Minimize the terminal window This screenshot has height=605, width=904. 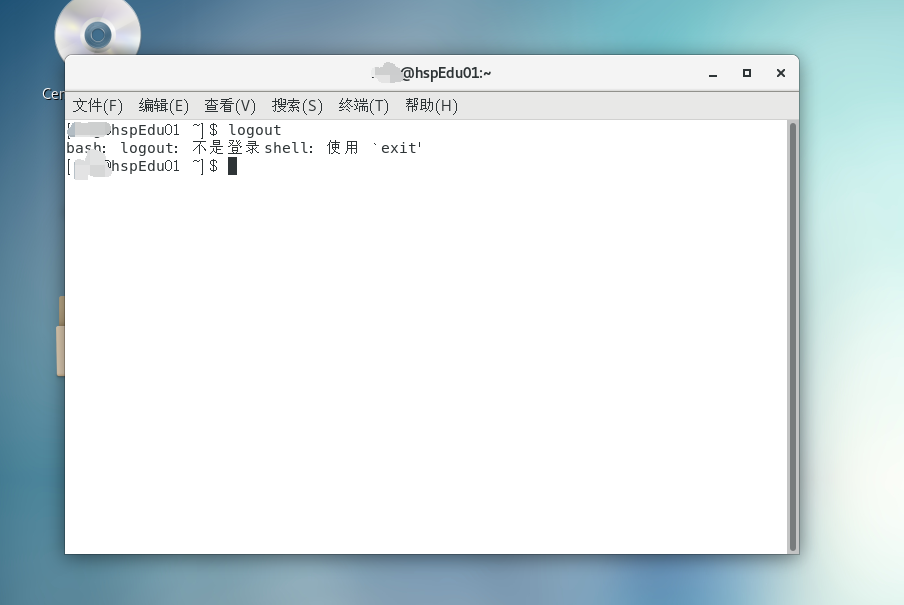click(x=713, y=73)
